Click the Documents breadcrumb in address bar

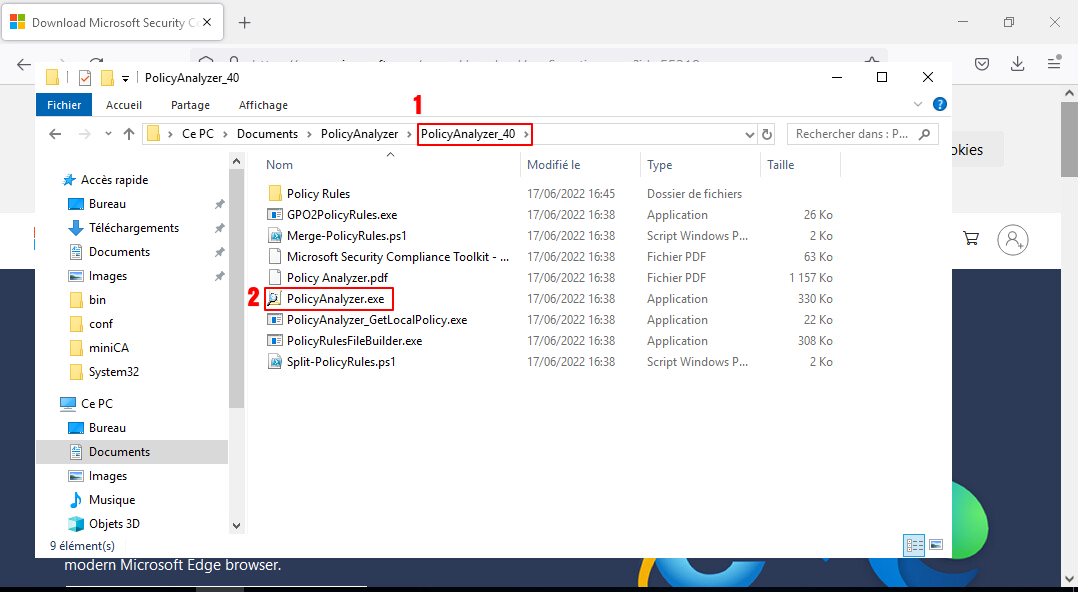click(x=267, y=134)
